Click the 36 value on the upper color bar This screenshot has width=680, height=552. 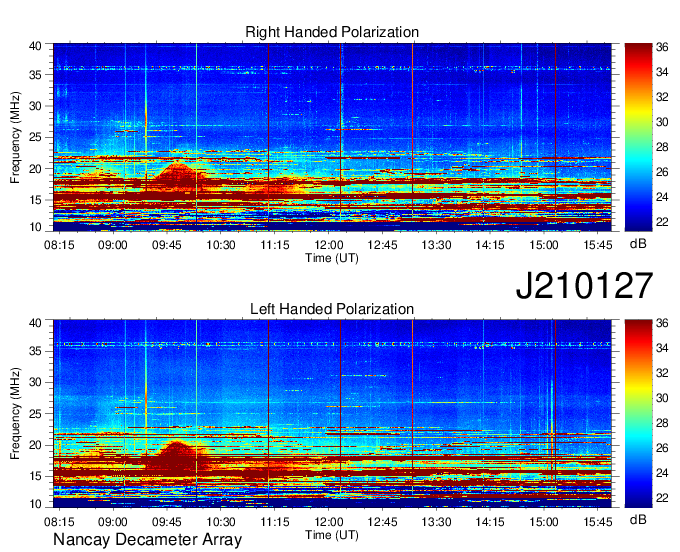coord(662,47)
